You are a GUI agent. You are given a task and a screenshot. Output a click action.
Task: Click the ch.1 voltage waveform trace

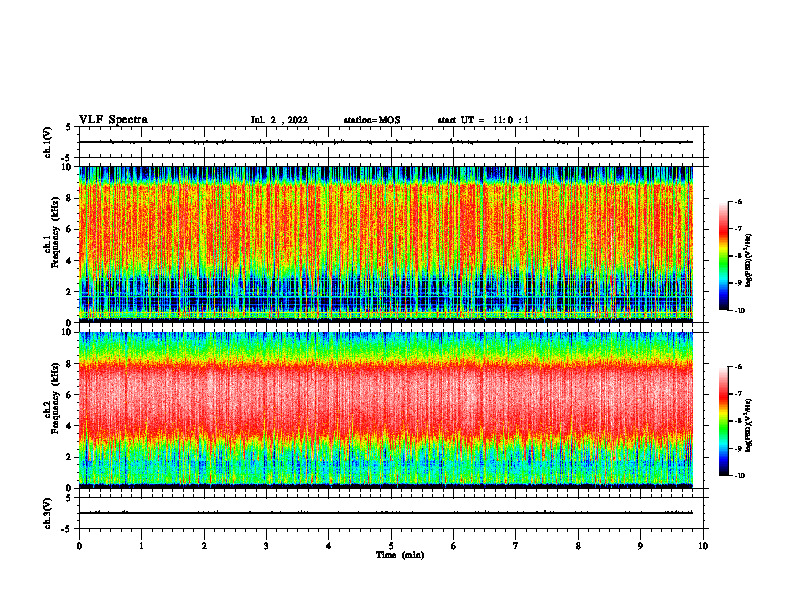386,142
